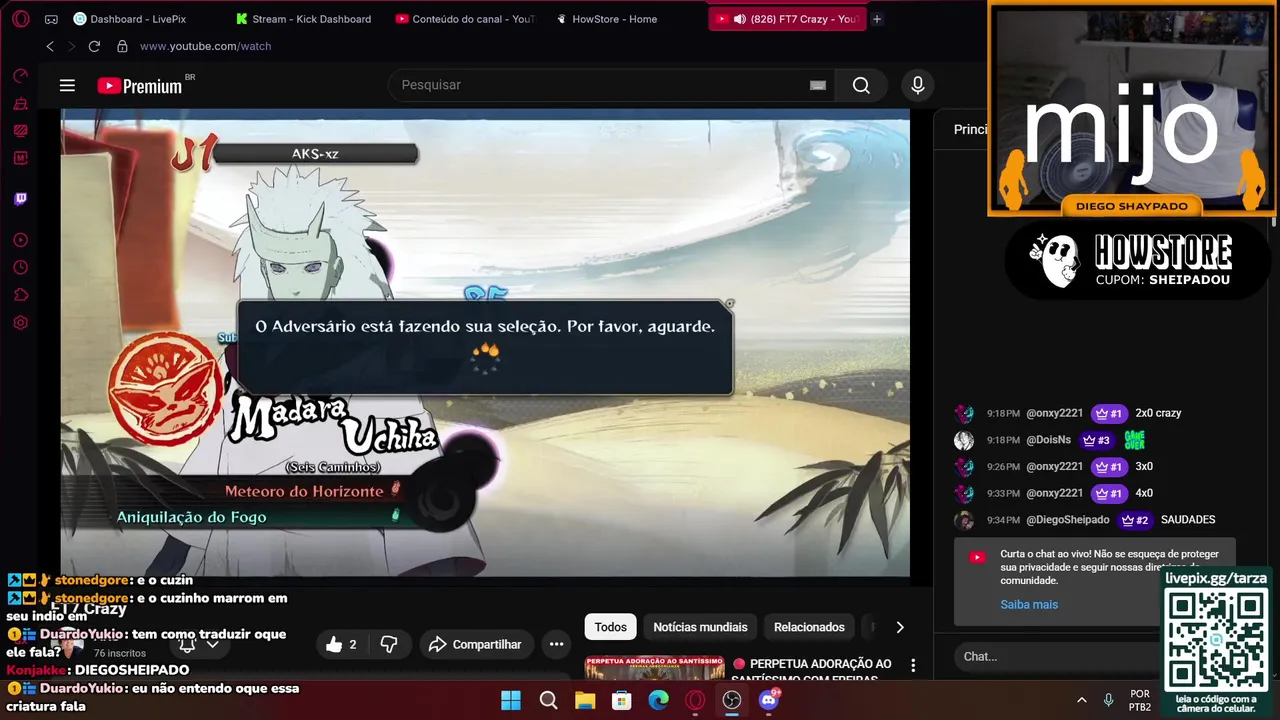Toggle notification bell for the channel
Screen dimensions: 1280x720
(186, 645)
